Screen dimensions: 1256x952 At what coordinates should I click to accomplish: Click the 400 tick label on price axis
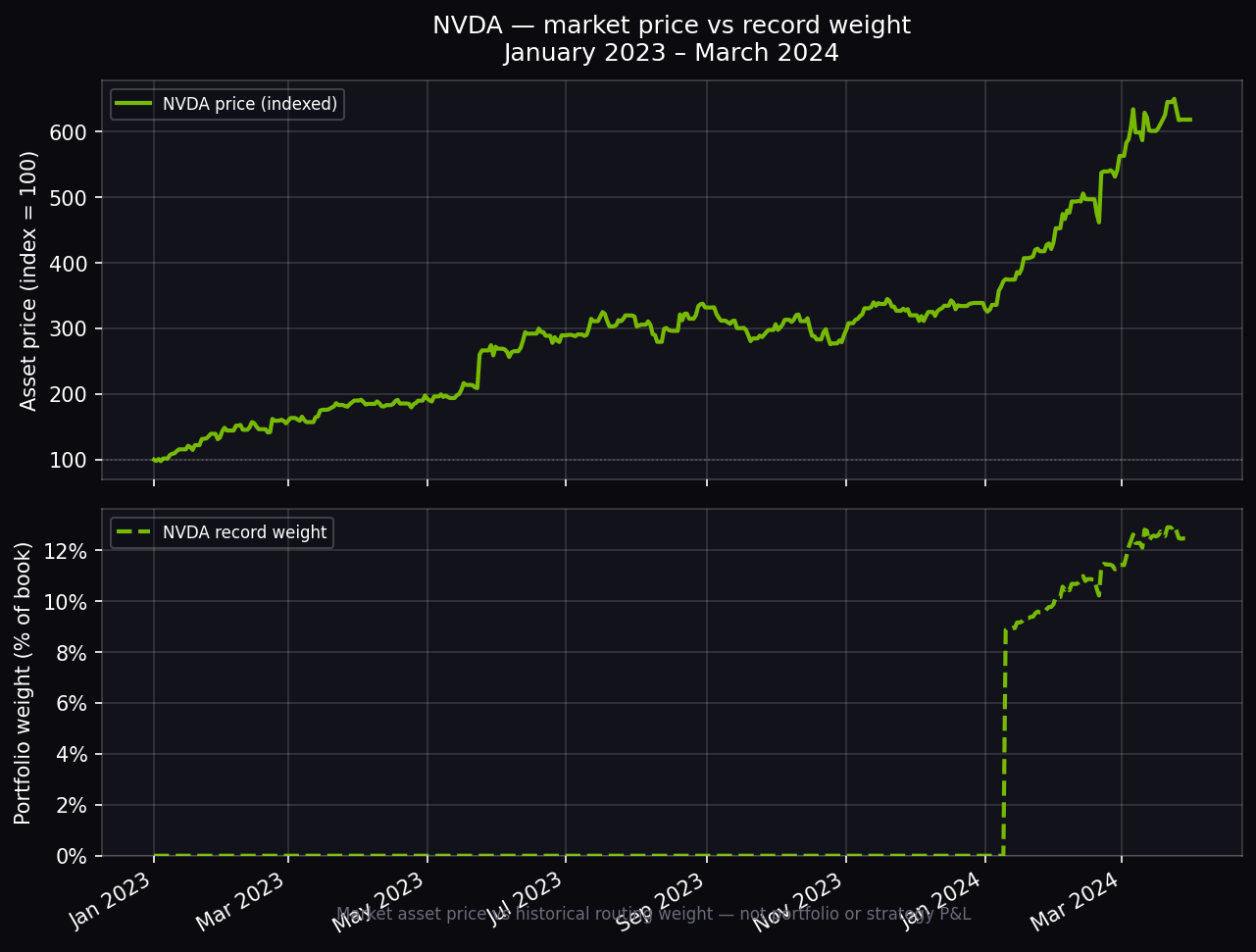[70, 264]
